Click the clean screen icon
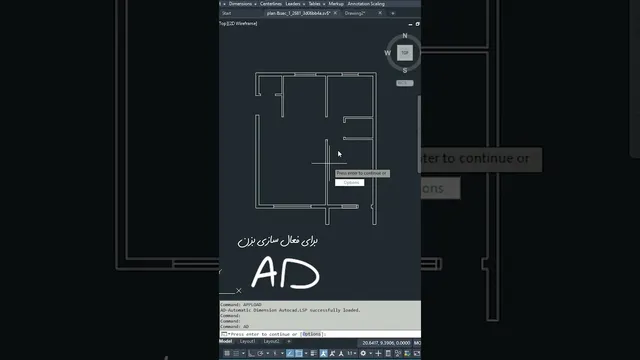Image resolution: width=640 pixels, height=360 pixels. [417, 353]
